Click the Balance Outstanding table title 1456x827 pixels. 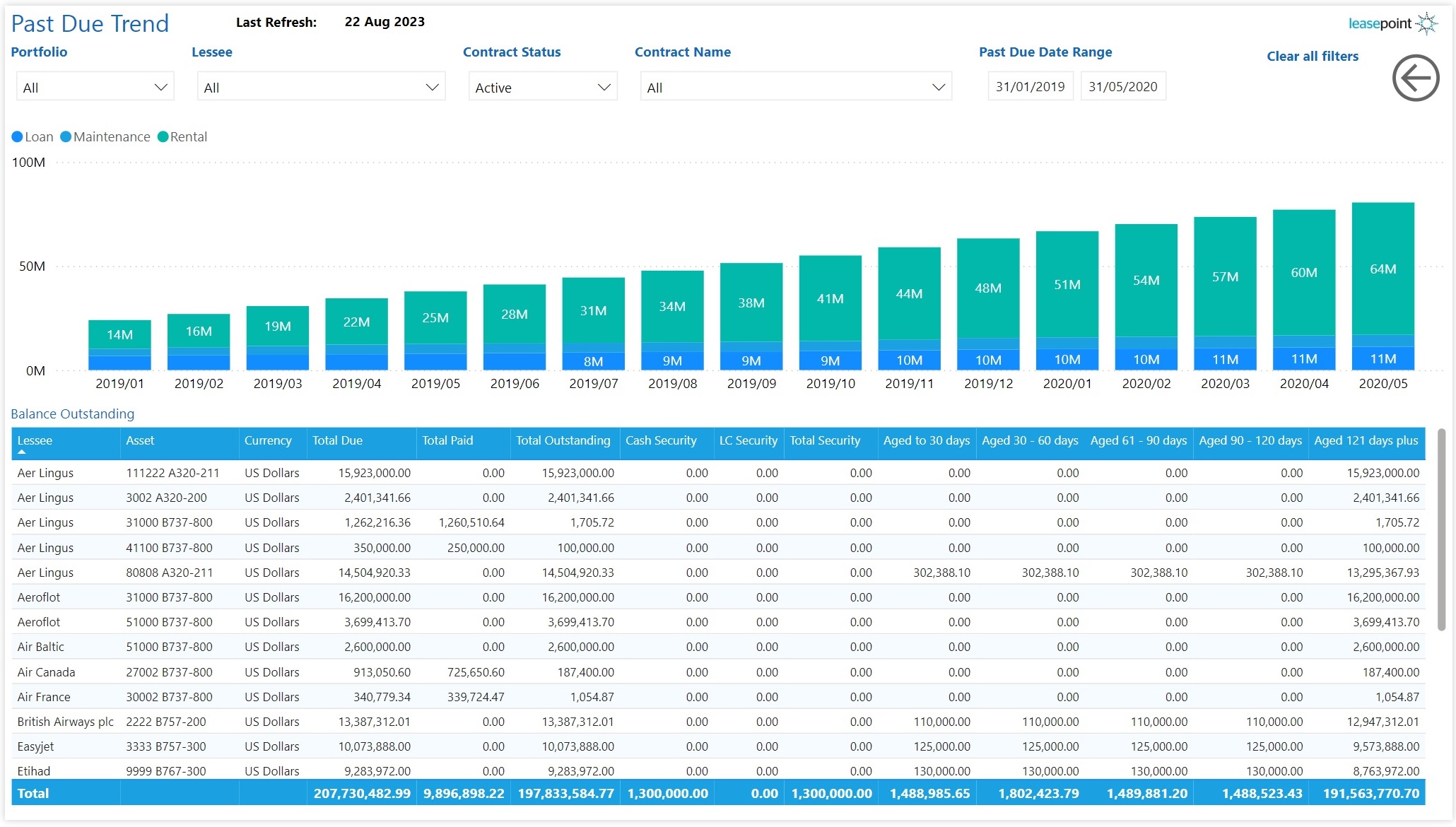click(x=73, y=414)
